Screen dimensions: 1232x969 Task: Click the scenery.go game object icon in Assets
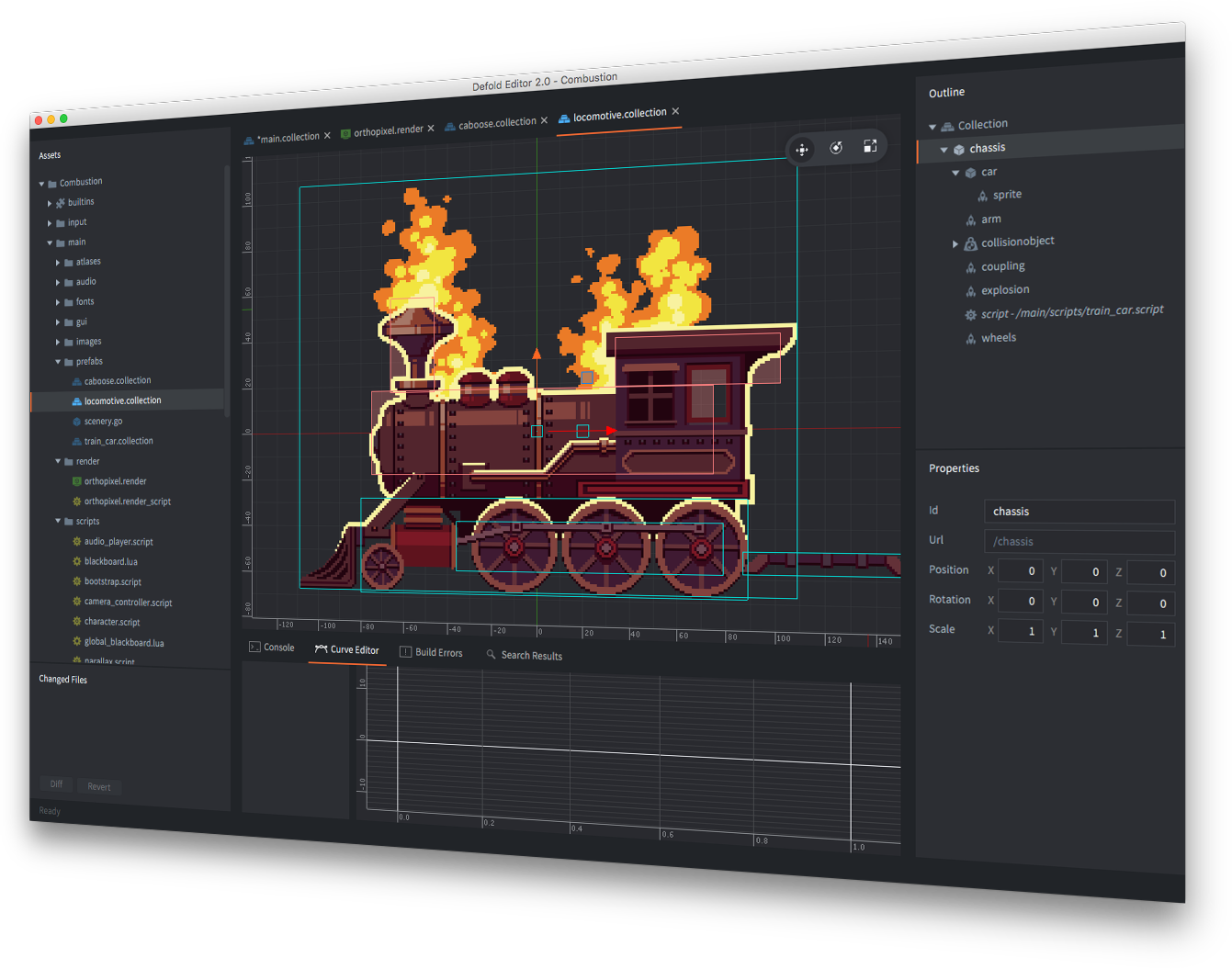(x=76, y=421)
